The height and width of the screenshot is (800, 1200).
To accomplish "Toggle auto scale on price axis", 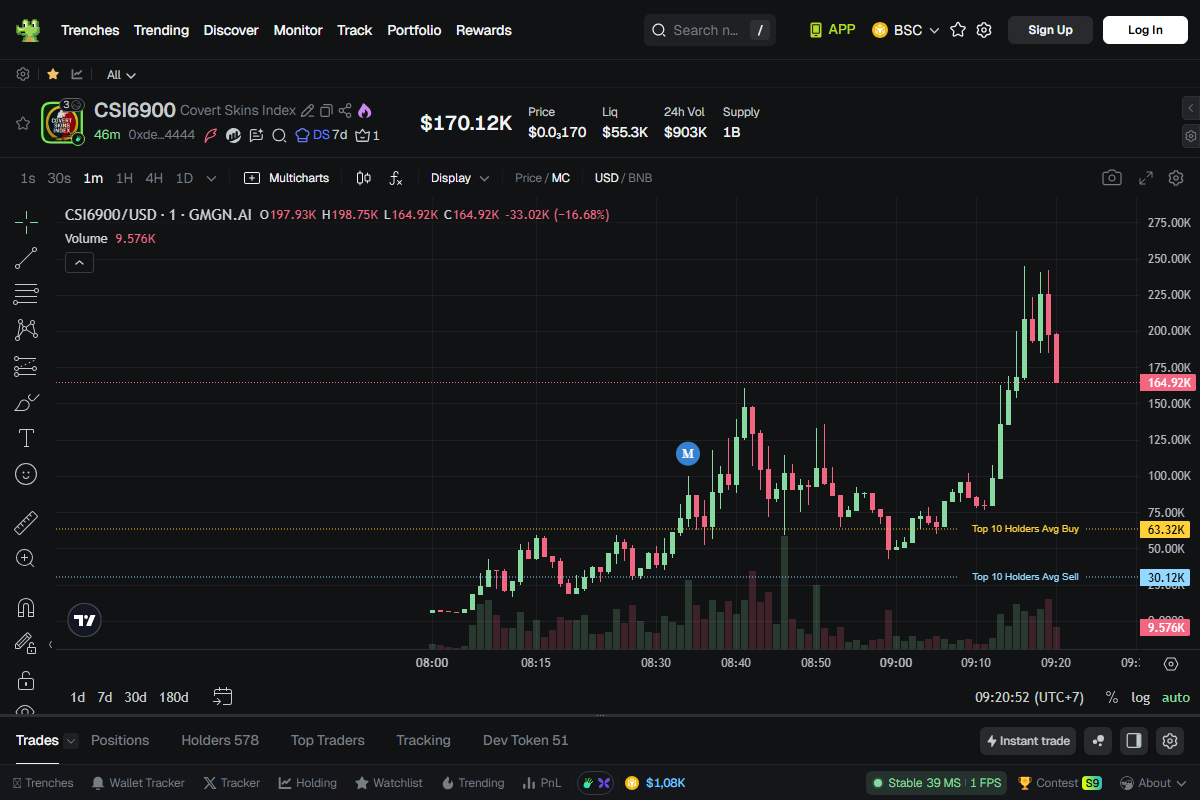I will click(x=1175, y=697).
